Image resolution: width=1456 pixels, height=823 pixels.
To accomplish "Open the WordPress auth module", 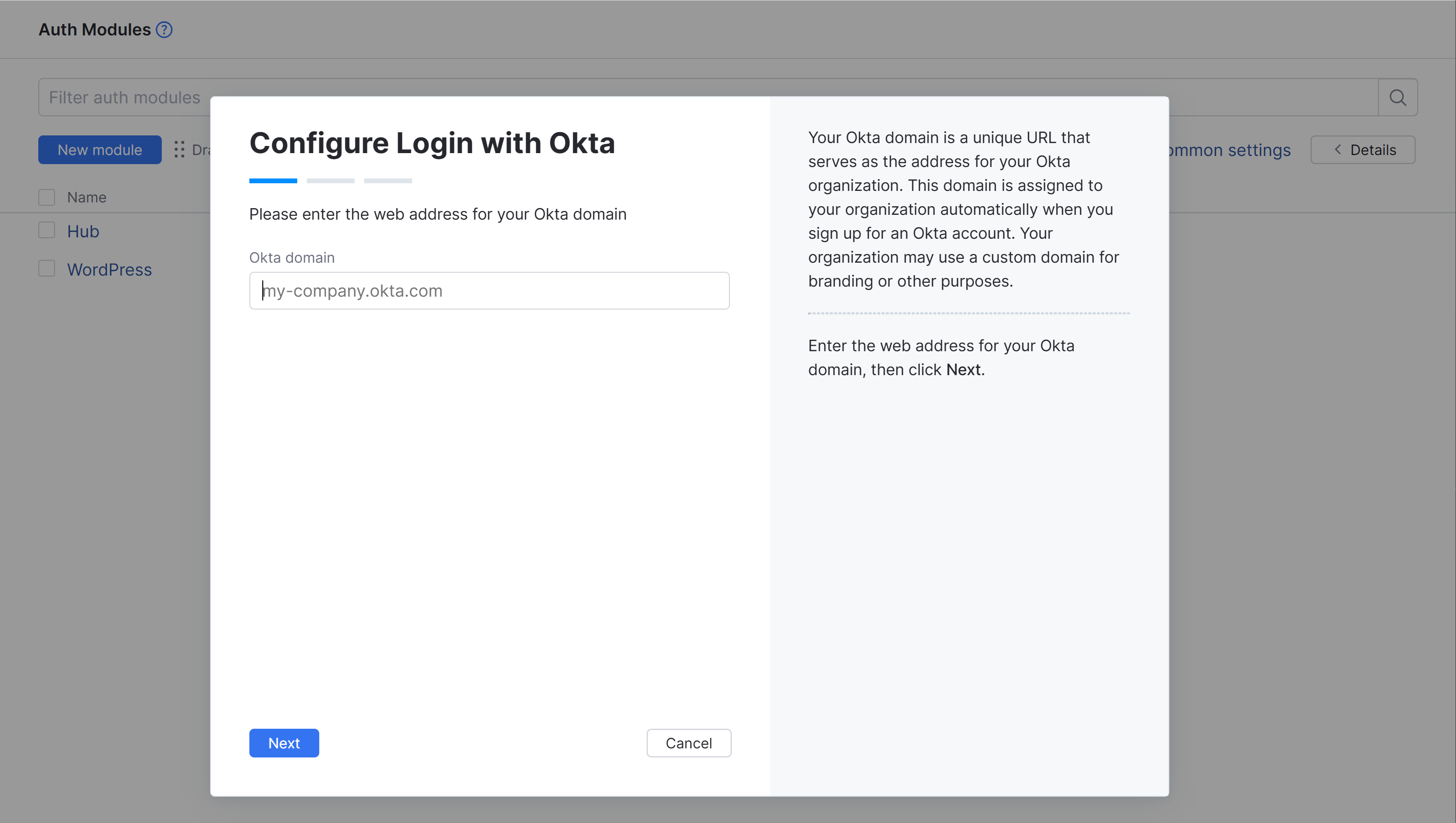I will tap(109, 269).
